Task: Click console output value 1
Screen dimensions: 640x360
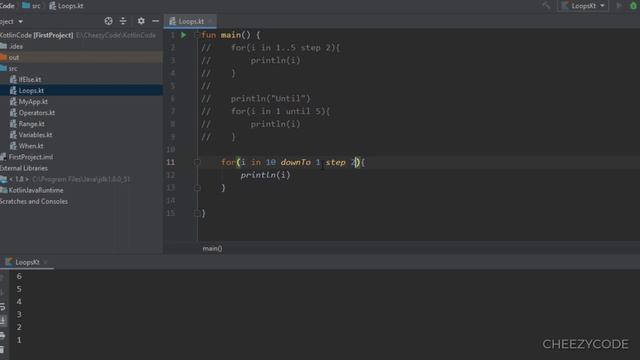Action: [19, 340]
